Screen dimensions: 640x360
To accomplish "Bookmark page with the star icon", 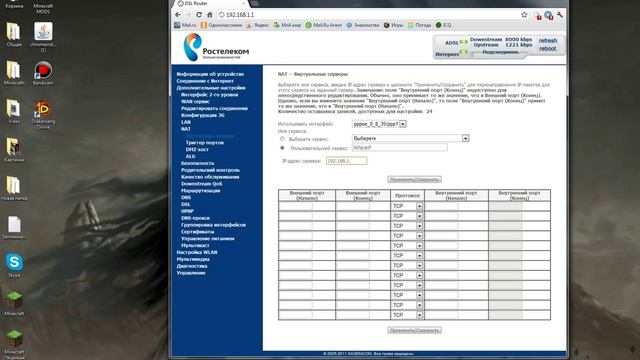I will pos(524,15).
